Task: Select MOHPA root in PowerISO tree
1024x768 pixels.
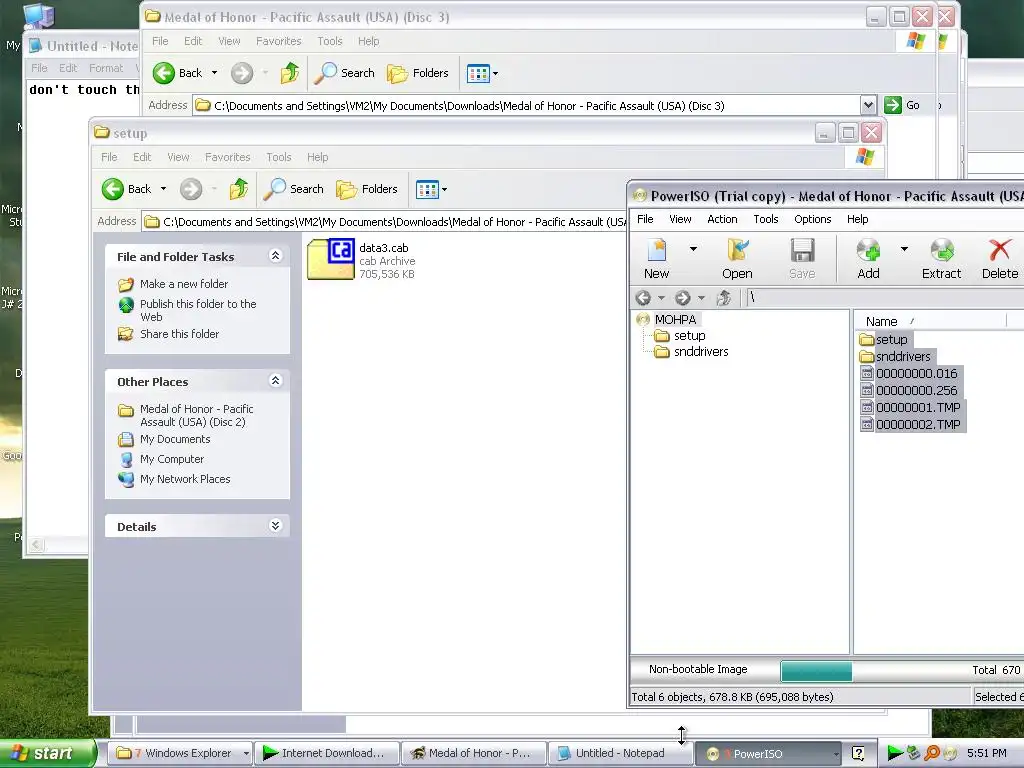Action: (675, 319)
